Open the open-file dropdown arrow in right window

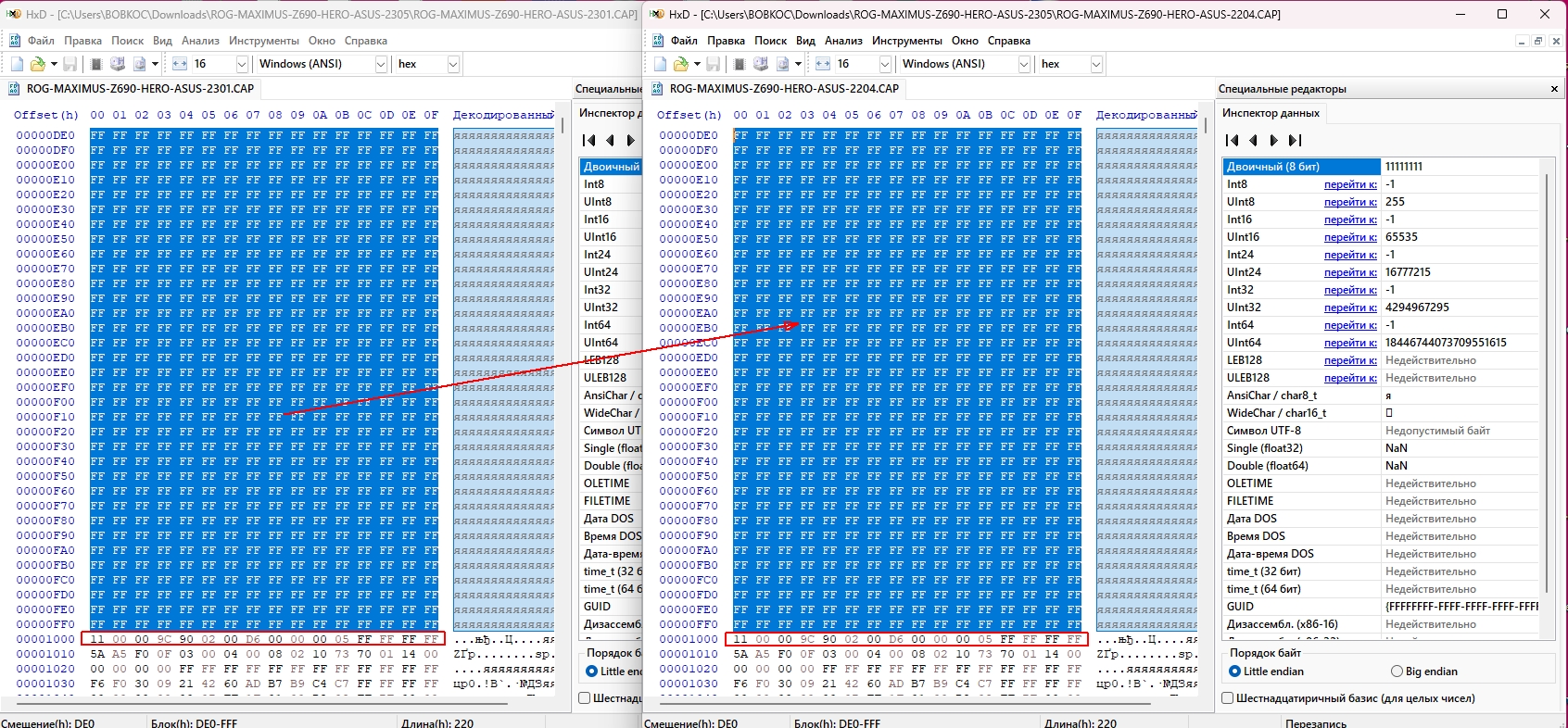(697, 64)
